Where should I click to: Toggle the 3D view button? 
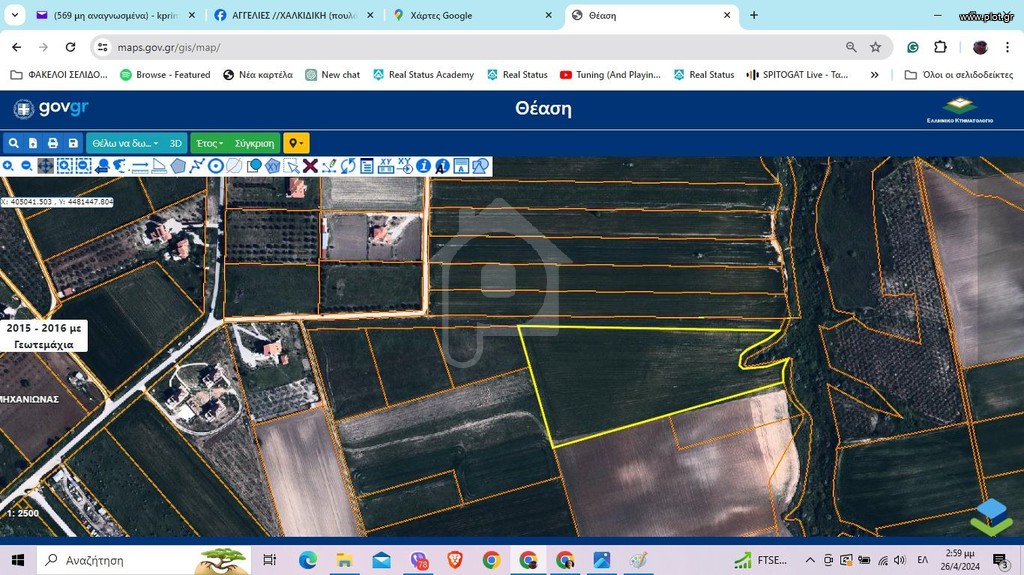point(176,143)
